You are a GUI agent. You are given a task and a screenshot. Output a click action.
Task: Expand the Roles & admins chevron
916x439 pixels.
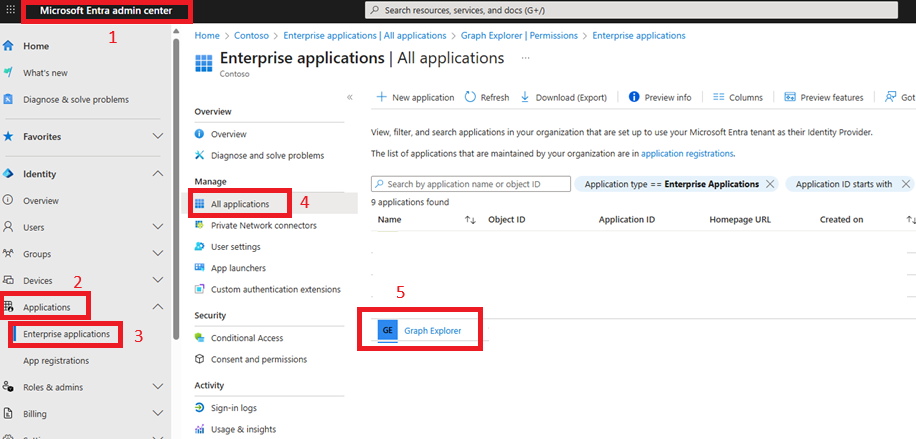pos(158,387)
